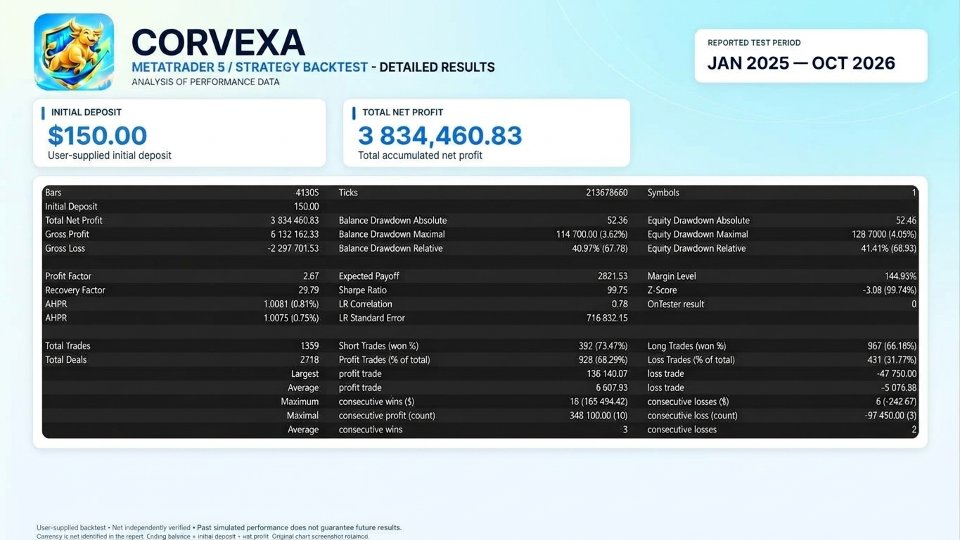Select Expected Payoff value "2821.53"

click(x=613, y=276)
